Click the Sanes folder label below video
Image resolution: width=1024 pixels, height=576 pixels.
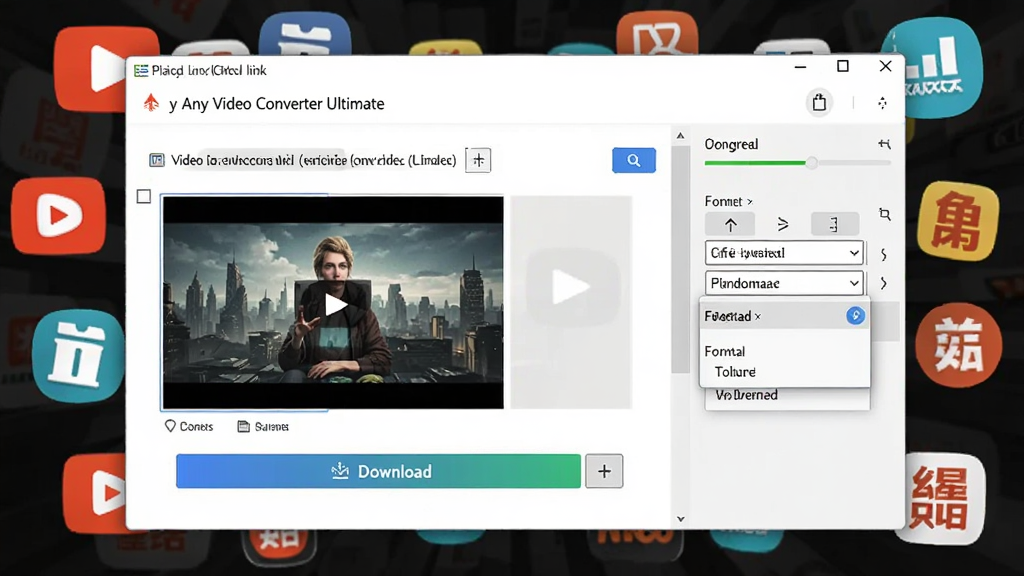tap(263, 426)
